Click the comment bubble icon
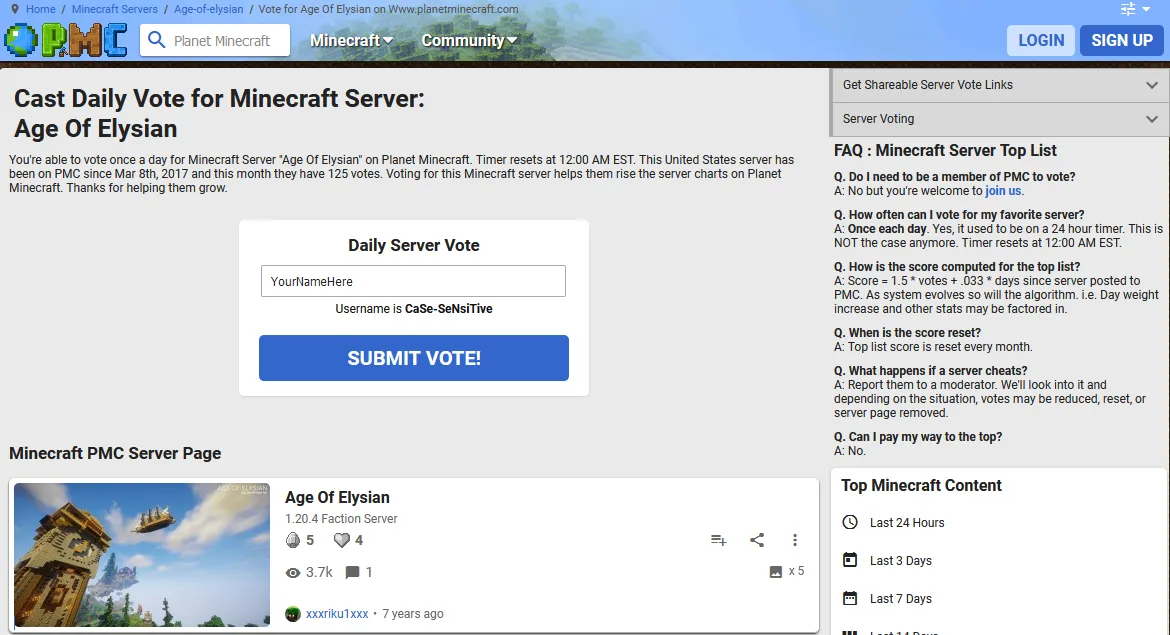This screenshot has height=635, width=1170. click(x=355, y=572)
